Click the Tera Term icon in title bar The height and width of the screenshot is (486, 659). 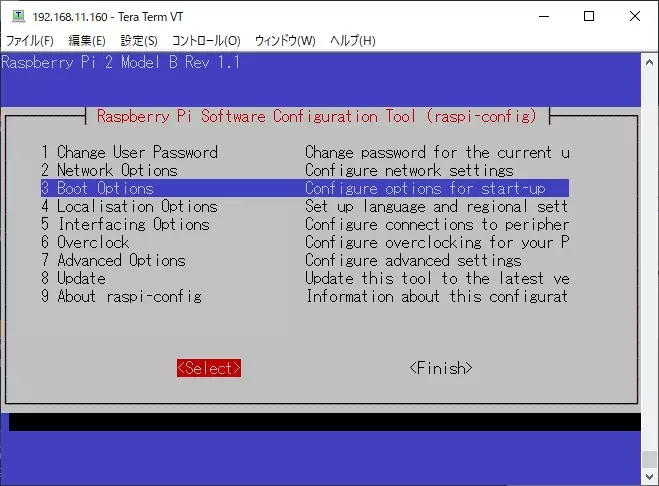(x=18, y=16)
